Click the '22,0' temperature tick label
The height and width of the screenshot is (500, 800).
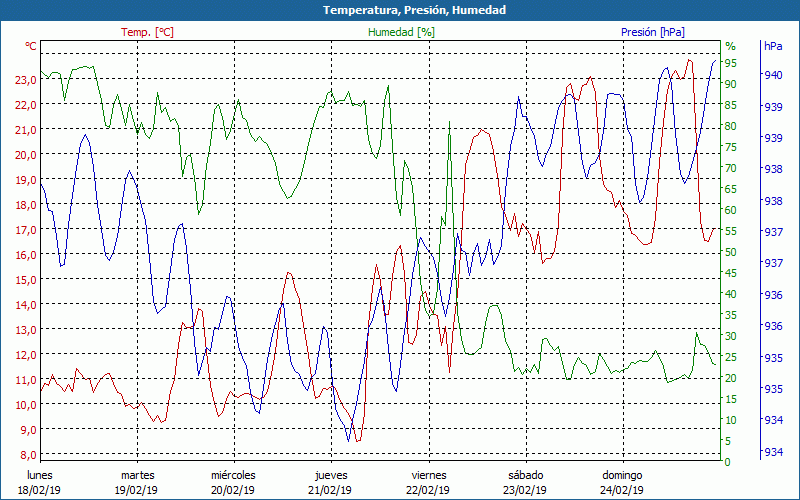click(x=26, y=105)
